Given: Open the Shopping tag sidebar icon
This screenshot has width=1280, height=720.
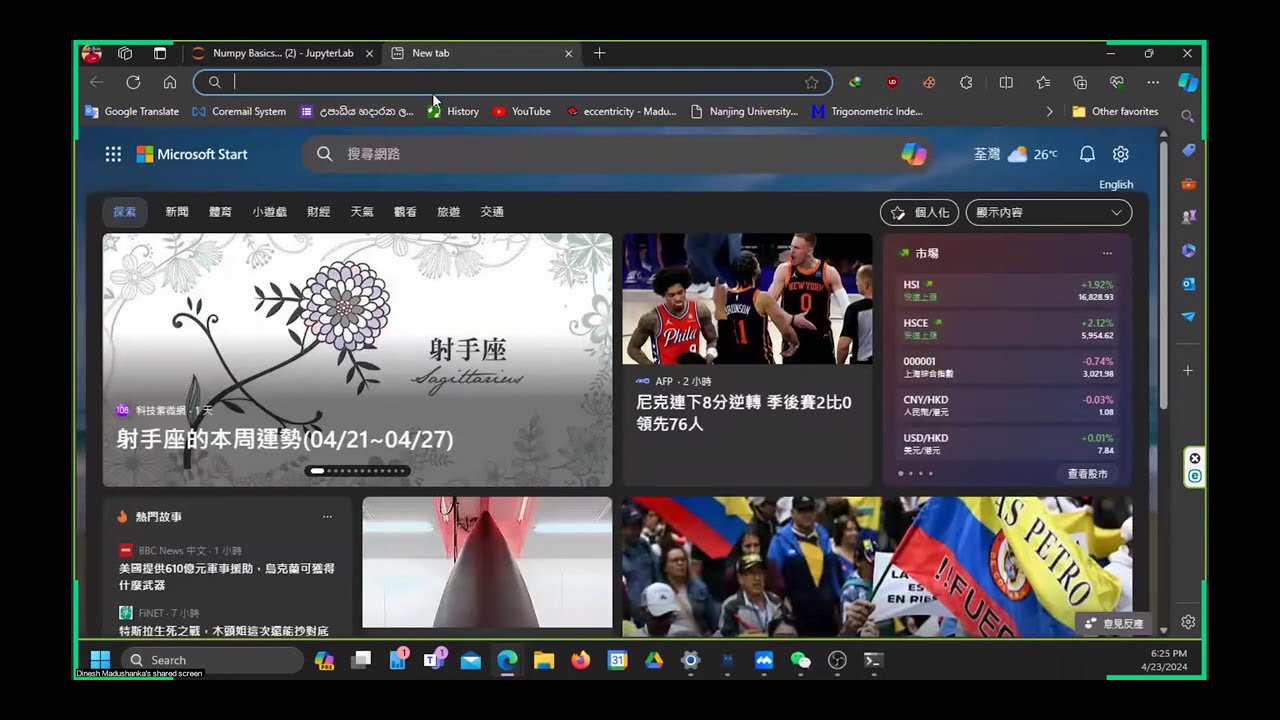Looking at the screenshot, I should coord(1188,150).
